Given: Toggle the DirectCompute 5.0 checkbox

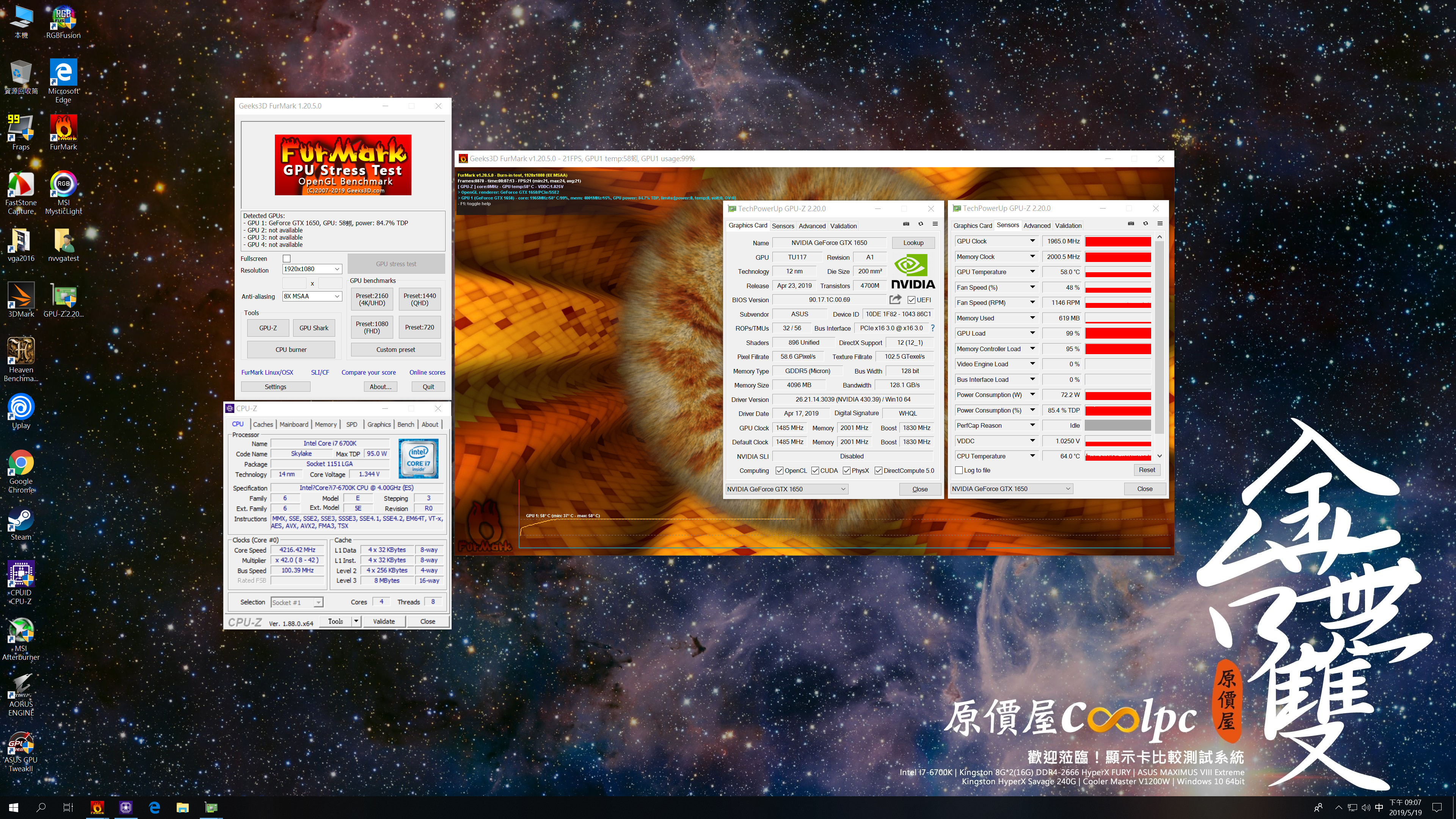Looking at the screenshot, I should click(879, 470).
